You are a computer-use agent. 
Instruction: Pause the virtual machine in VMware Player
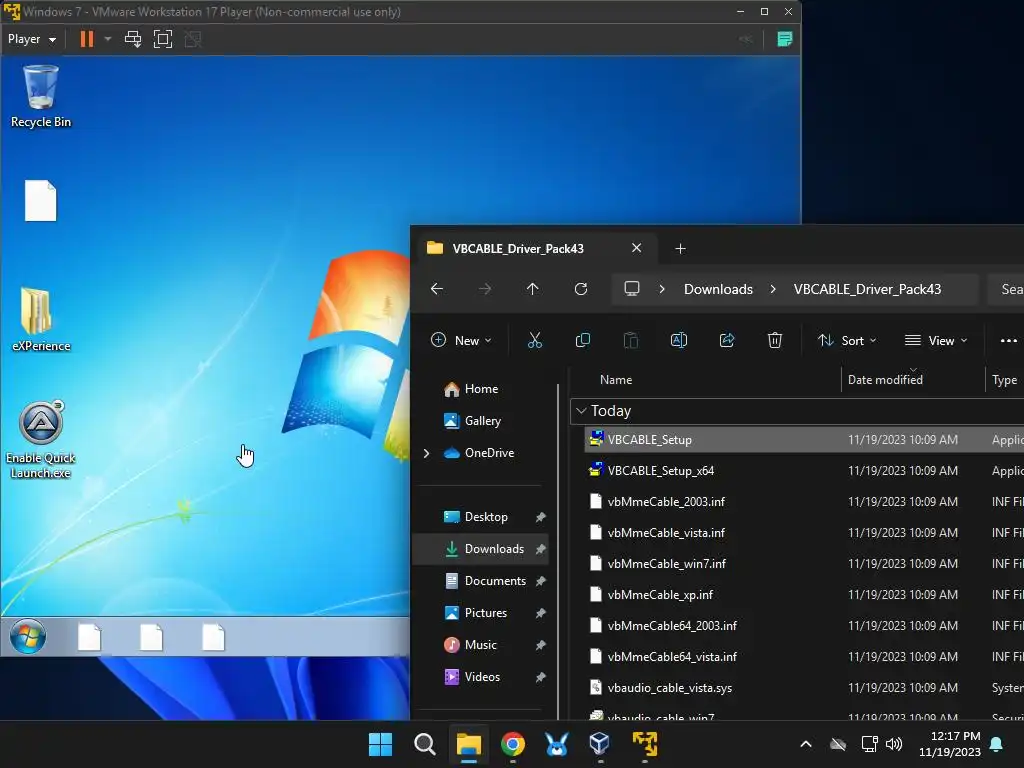click(x=86, y=39)
